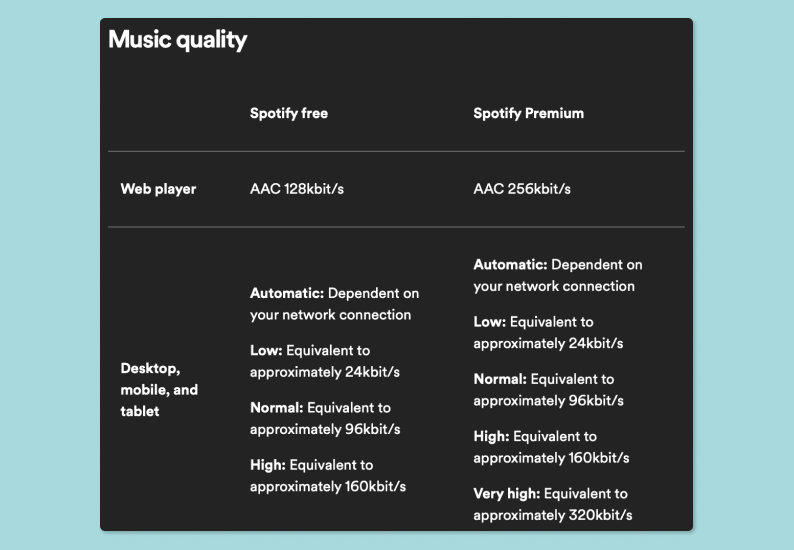Click 96kbit/s text in Spotify free column
The width and height of the screenshot is (794, 550).
tap(370, 429)
